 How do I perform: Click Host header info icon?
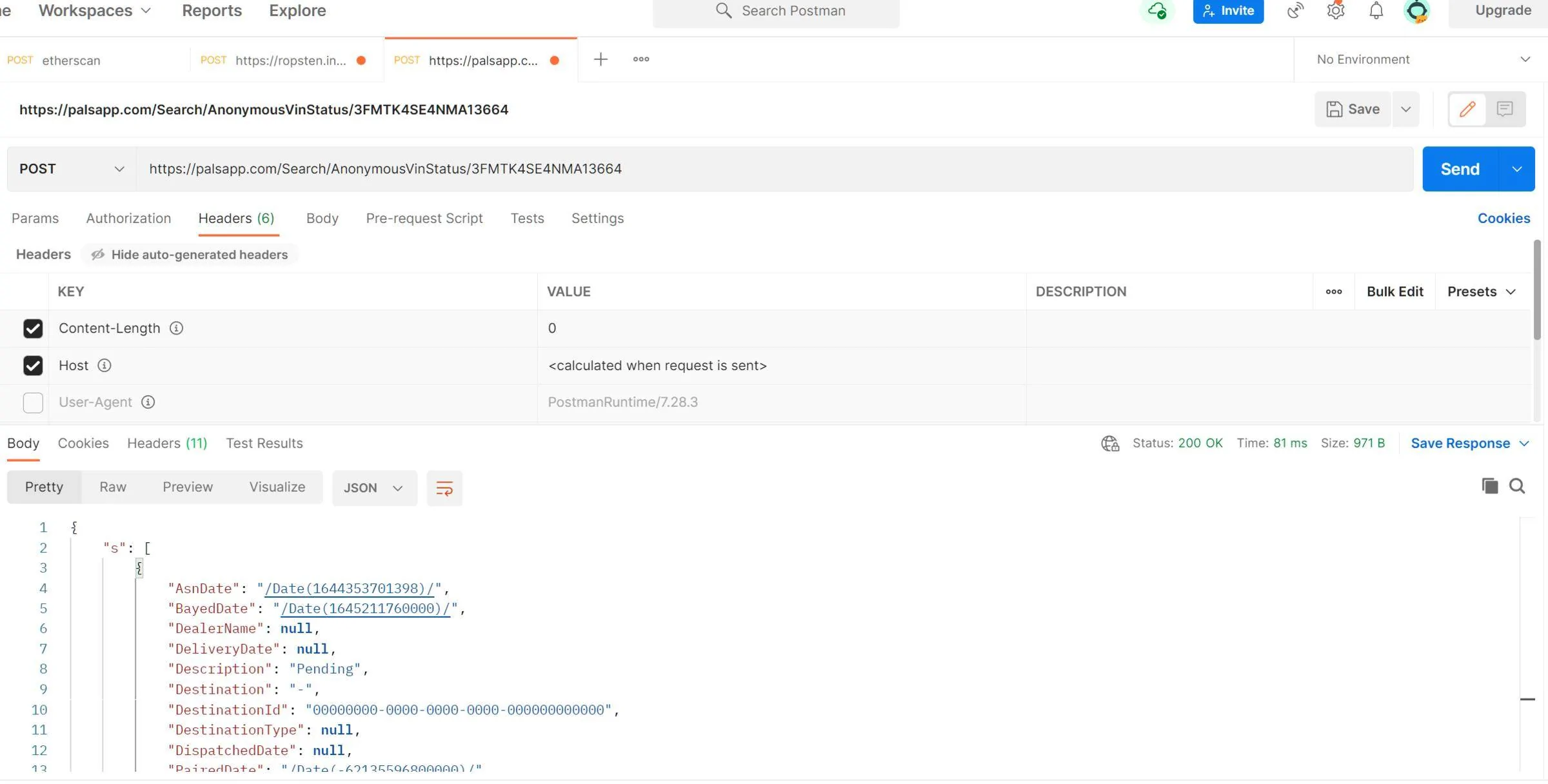pyautogui.click(x=104, y=366)
